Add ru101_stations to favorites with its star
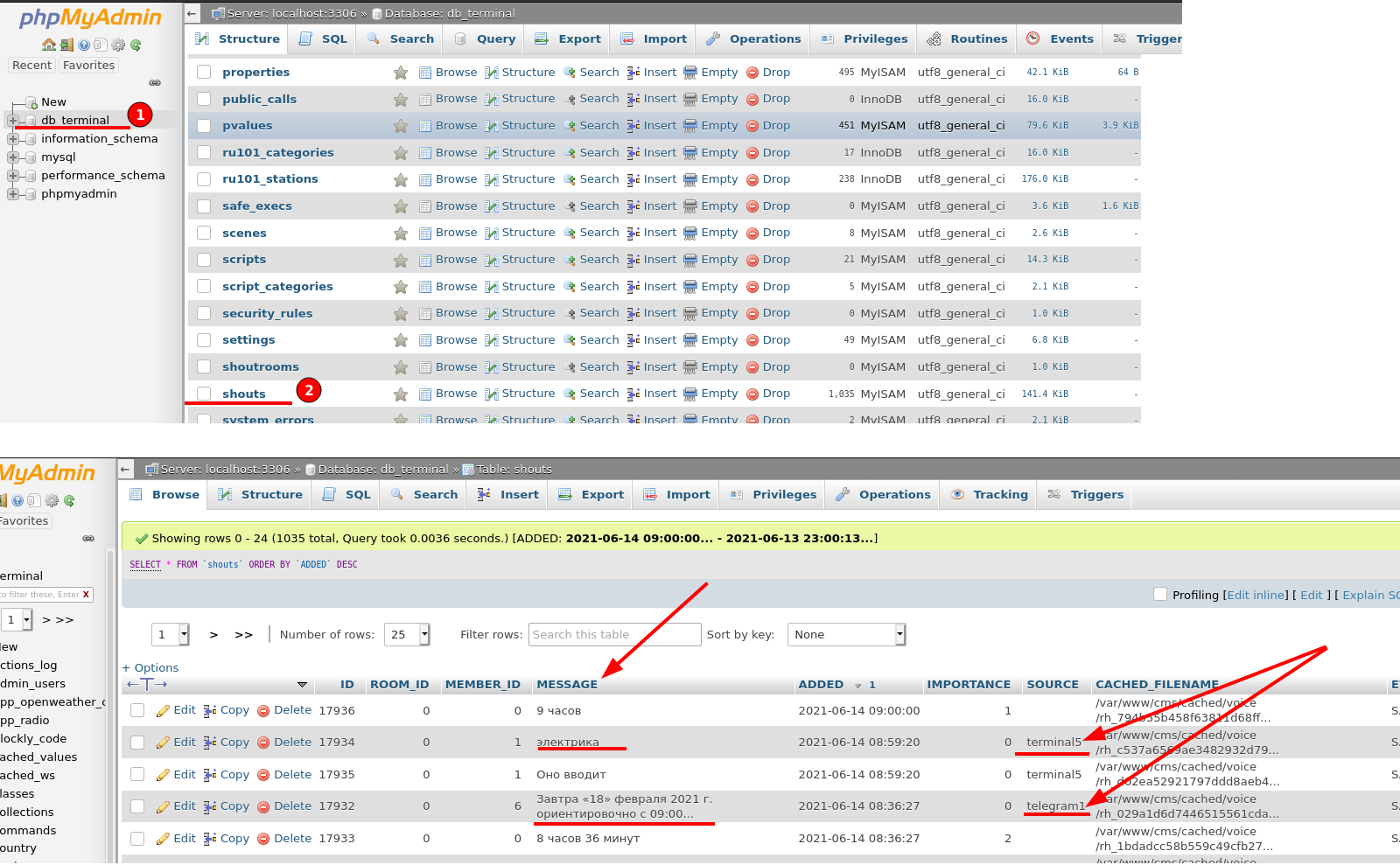This screenshot has height=865, width=1400. pyautogui.click(x=401, y=179)
